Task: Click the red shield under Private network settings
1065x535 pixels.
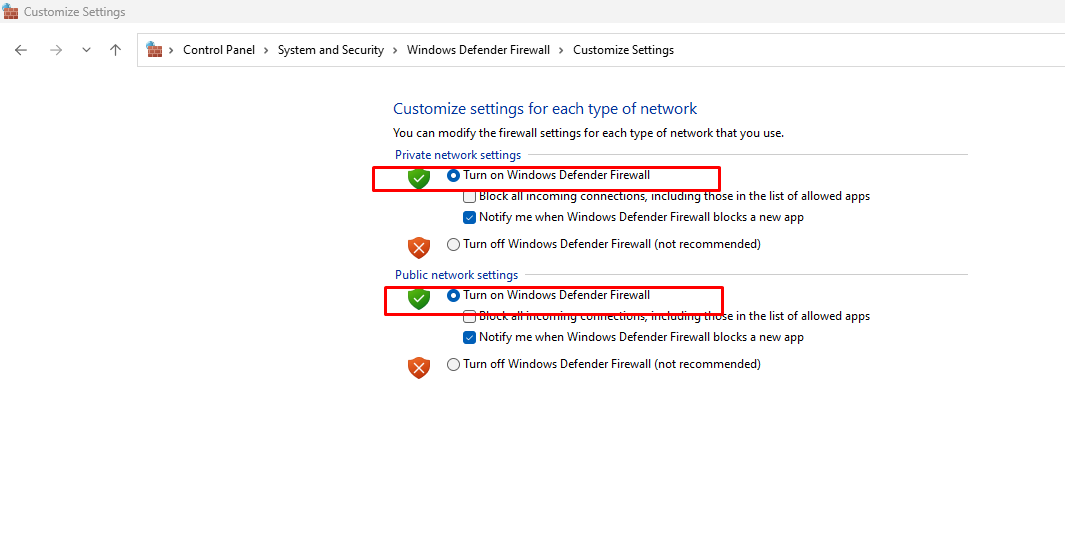Action: pyautogui.click(x=419, y=247)
